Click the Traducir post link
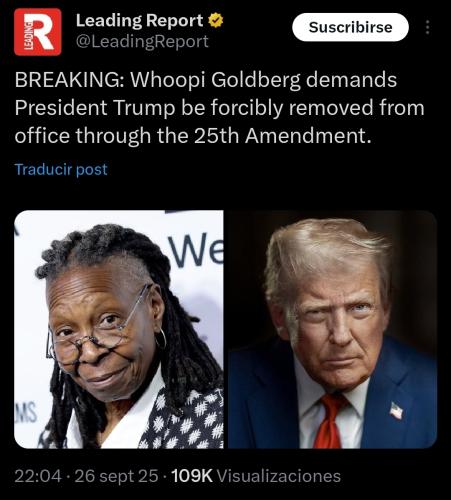Image resolution: width=451 pixels, height=500 pixels. pos(61,169)
